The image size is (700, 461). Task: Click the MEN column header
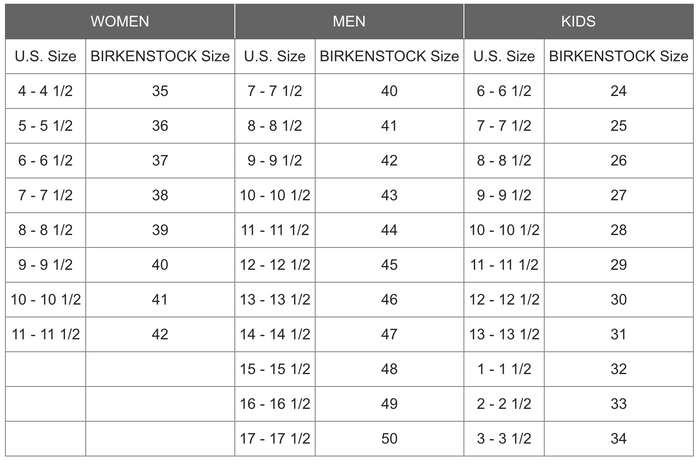(x=349, y=21)
